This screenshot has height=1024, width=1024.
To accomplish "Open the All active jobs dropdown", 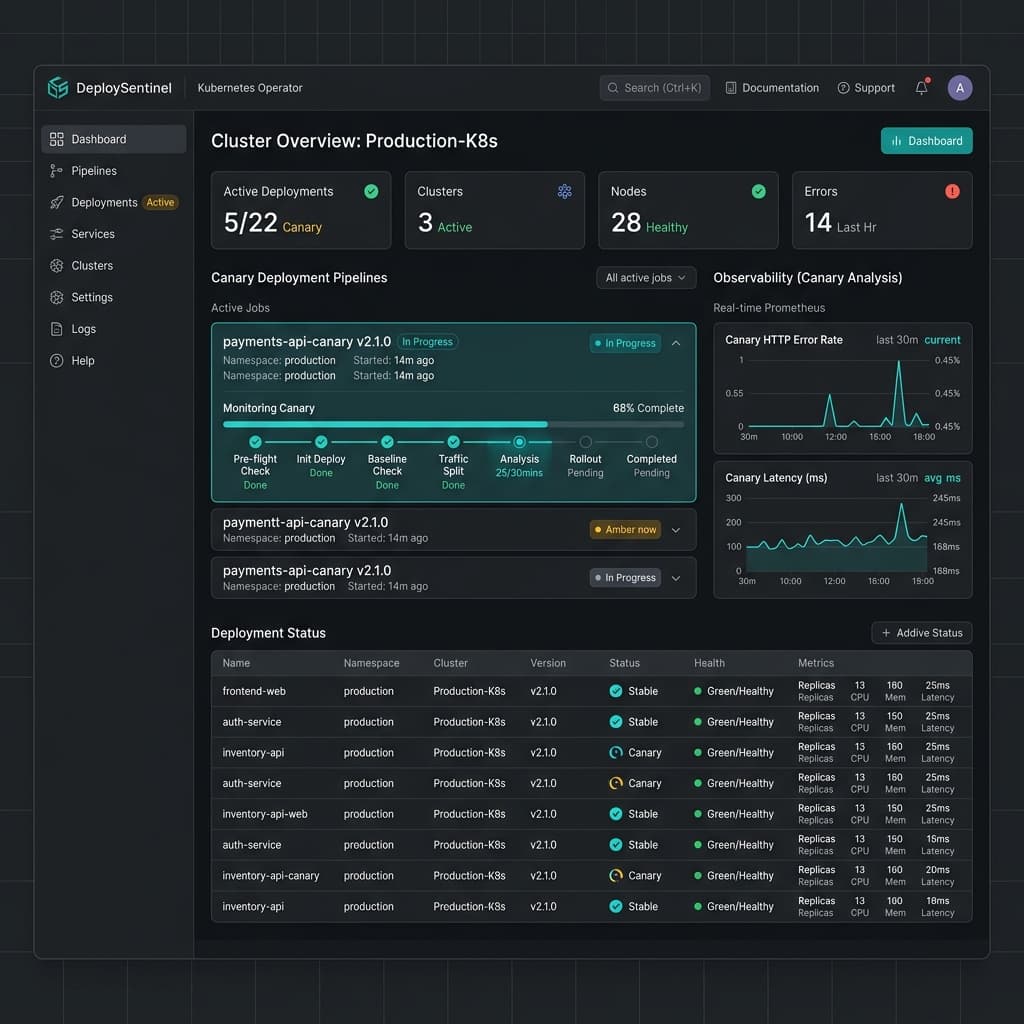I will coord(646,278).
